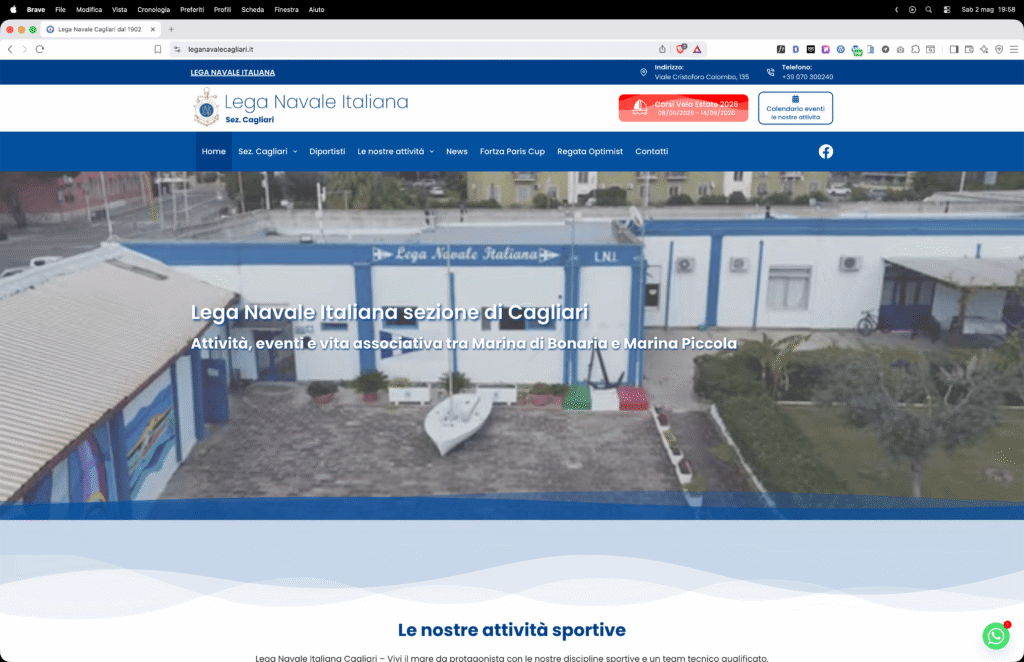Open the WhatsApp chat bubble
This screenshot has width=1024, height=662.
(x=995, y=636)
